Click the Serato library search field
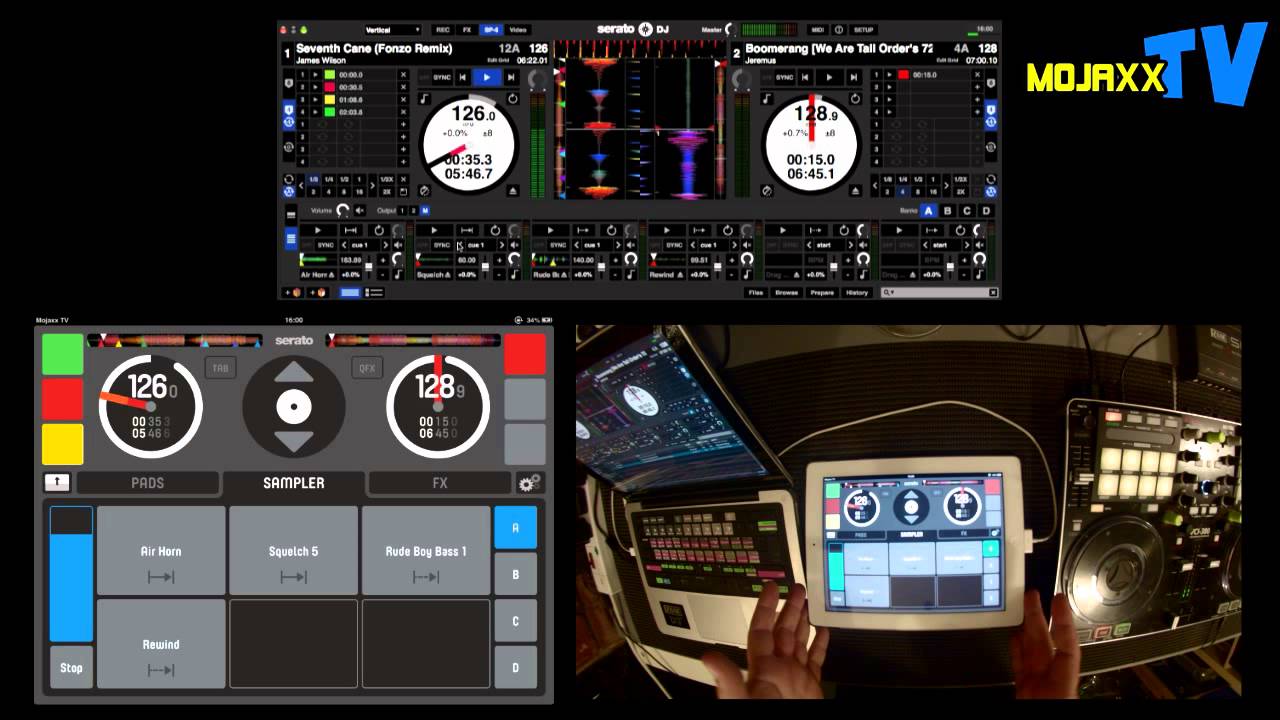Image resolution: width=1280 pixels, height=720 pixels. 939,293
